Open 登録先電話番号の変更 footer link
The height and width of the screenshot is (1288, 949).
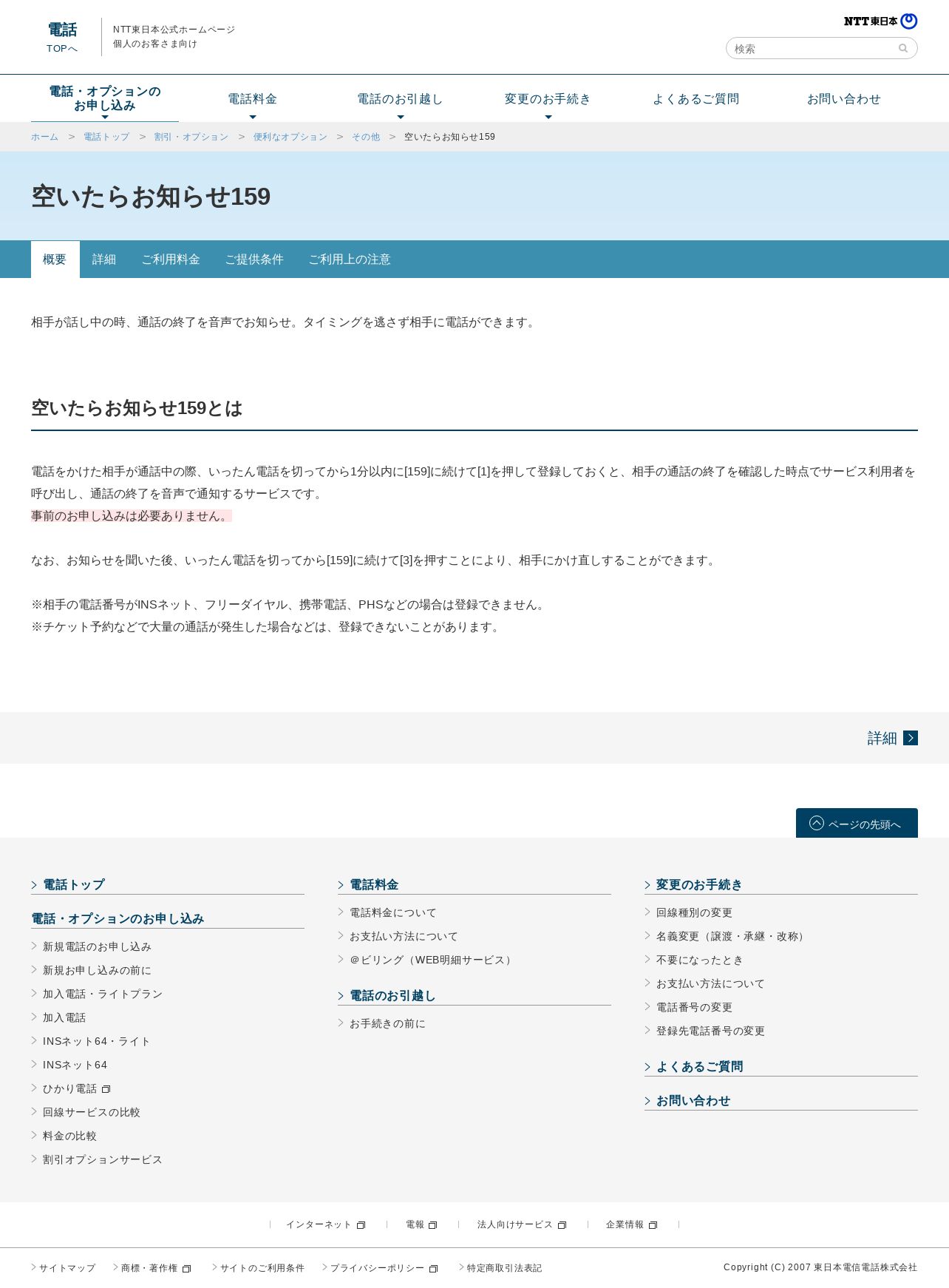710,1031
